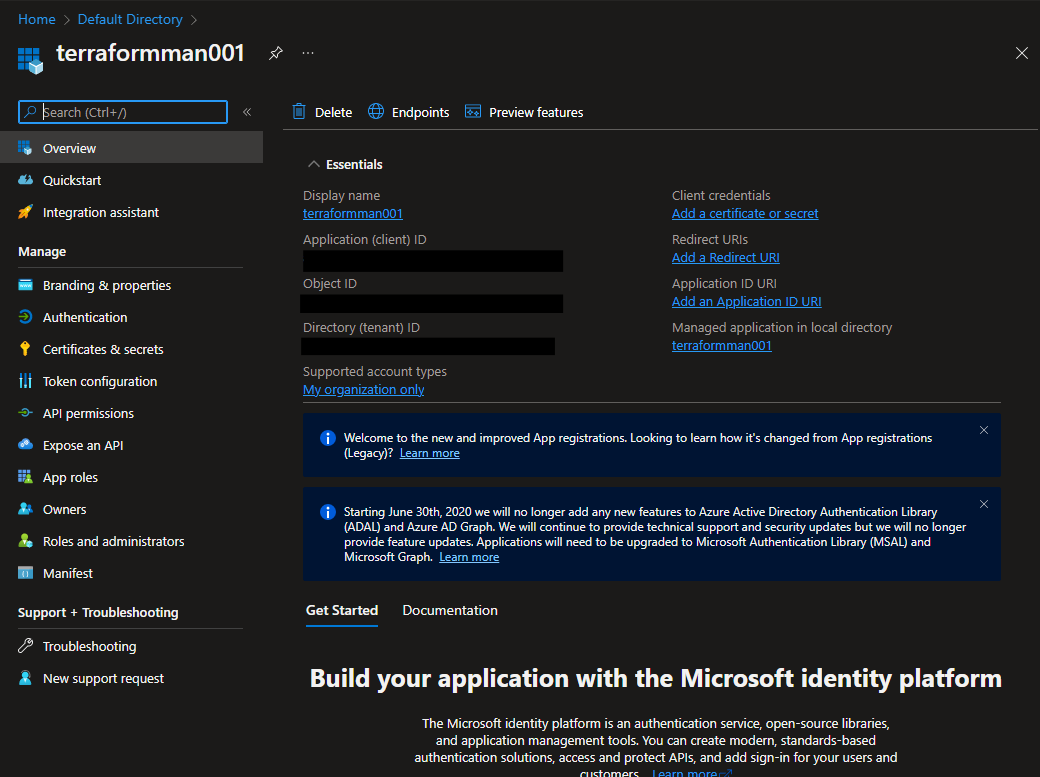Click the Branding & properties icon

pyautogui.click(x=25, y=285)
